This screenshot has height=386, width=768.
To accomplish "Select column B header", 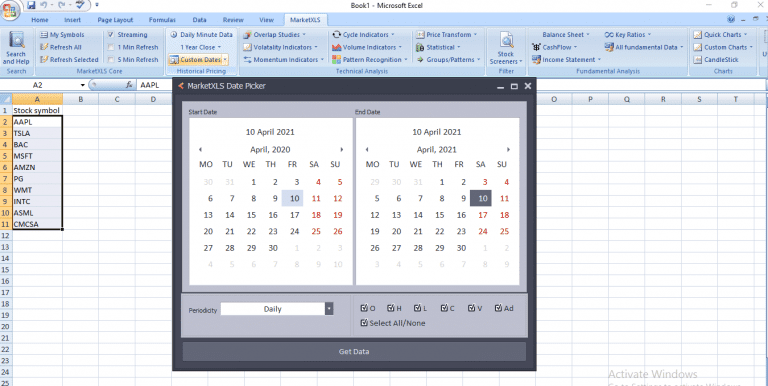I will pos(80,99).
